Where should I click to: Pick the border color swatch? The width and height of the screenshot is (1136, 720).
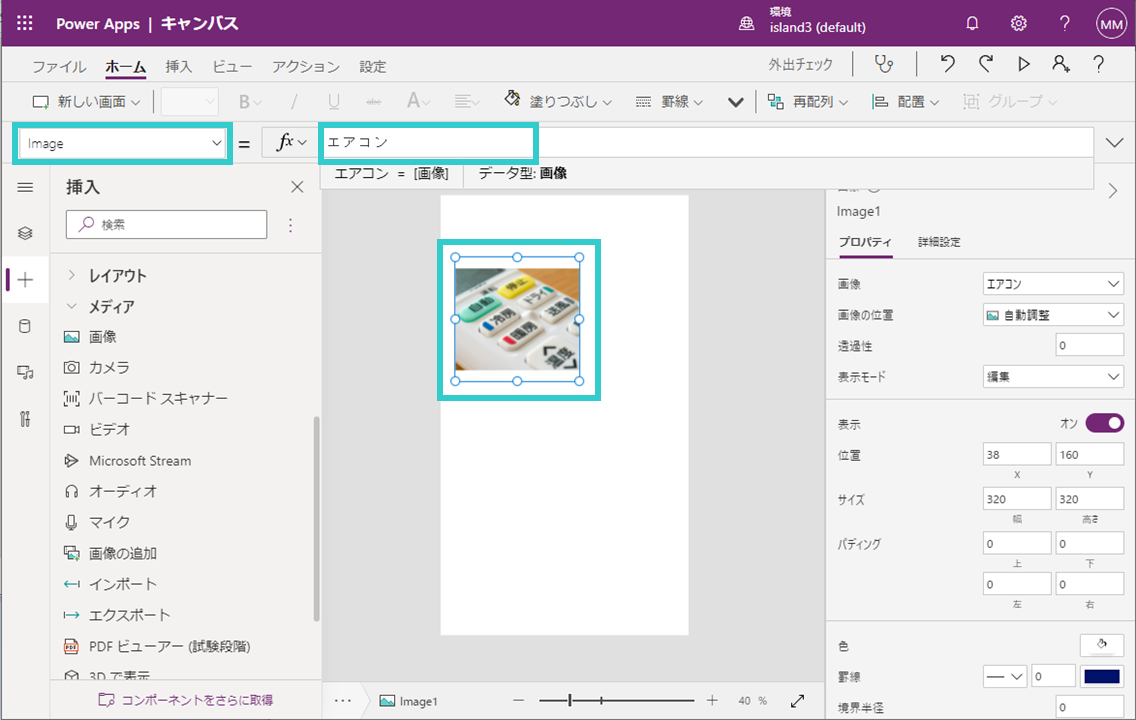(1101, 677)
